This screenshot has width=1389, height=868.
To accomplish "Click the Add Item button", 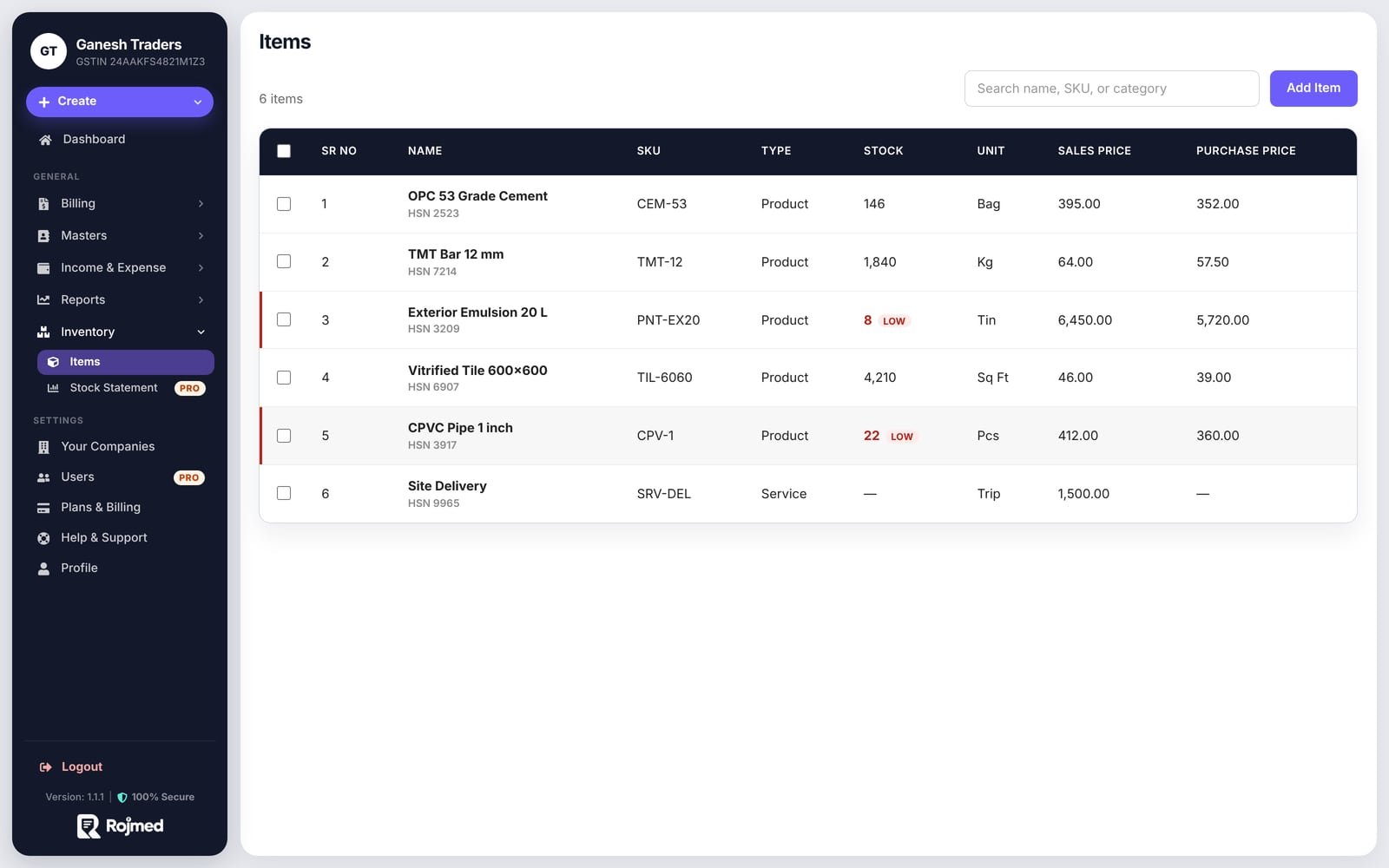I will pos(1313,89).
